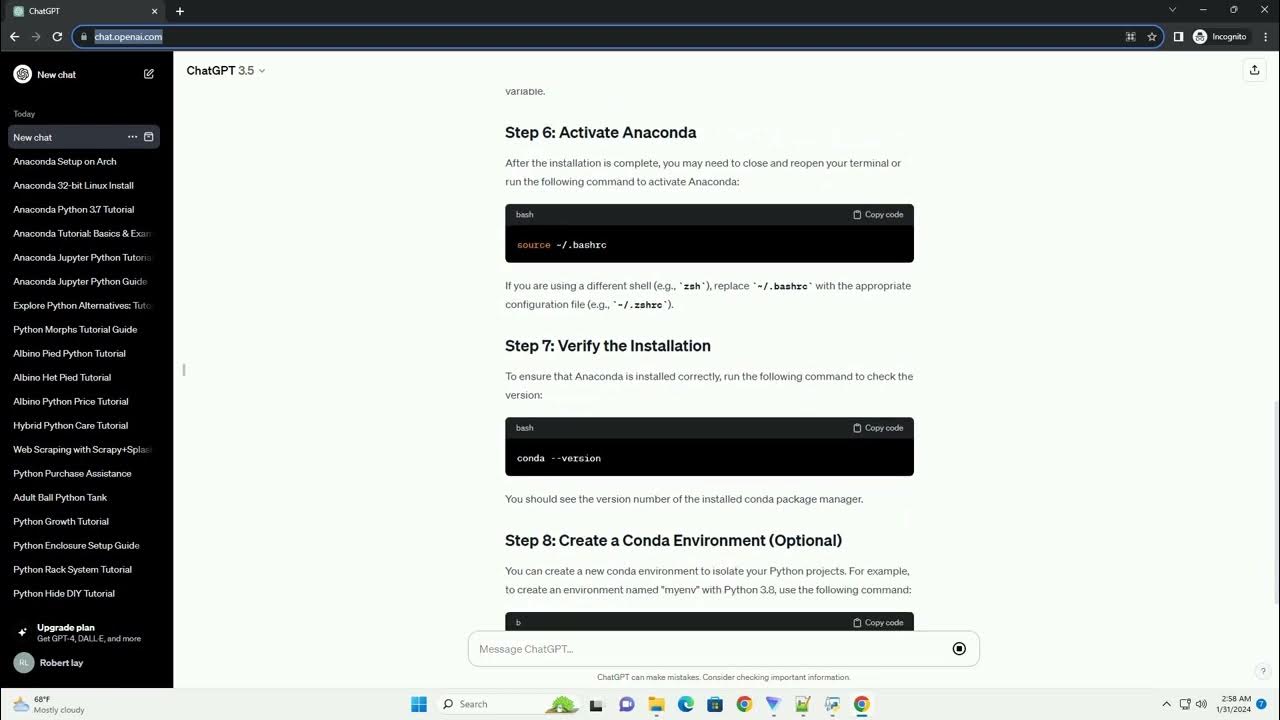Open Anaconda Tutorial: Basics & Exam chat
Screen dimensions: 1280x720
pos(84,233)
